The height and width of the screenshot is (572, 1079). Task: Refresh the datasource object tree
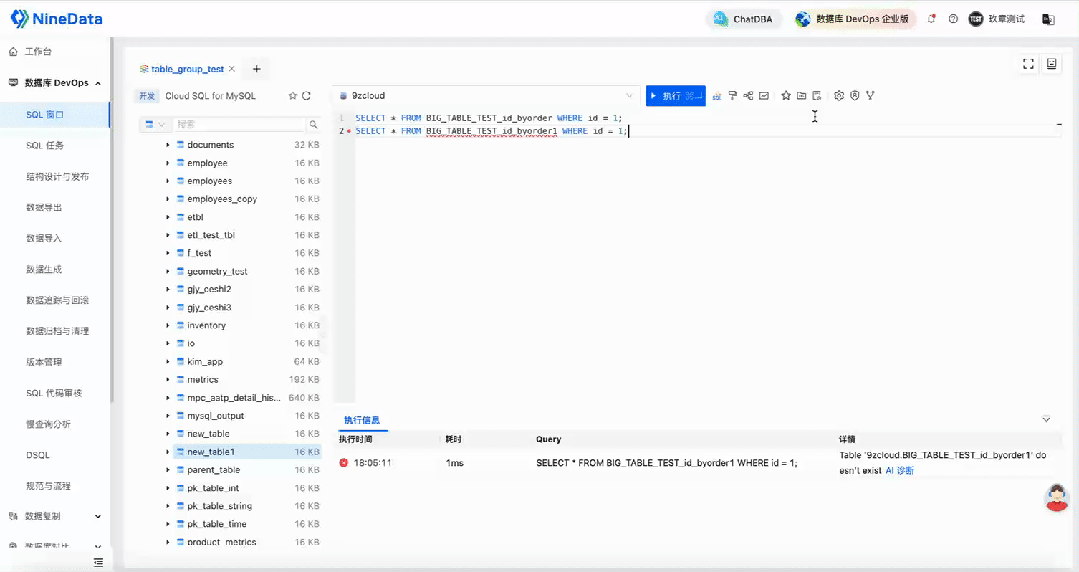click(306, 96)
